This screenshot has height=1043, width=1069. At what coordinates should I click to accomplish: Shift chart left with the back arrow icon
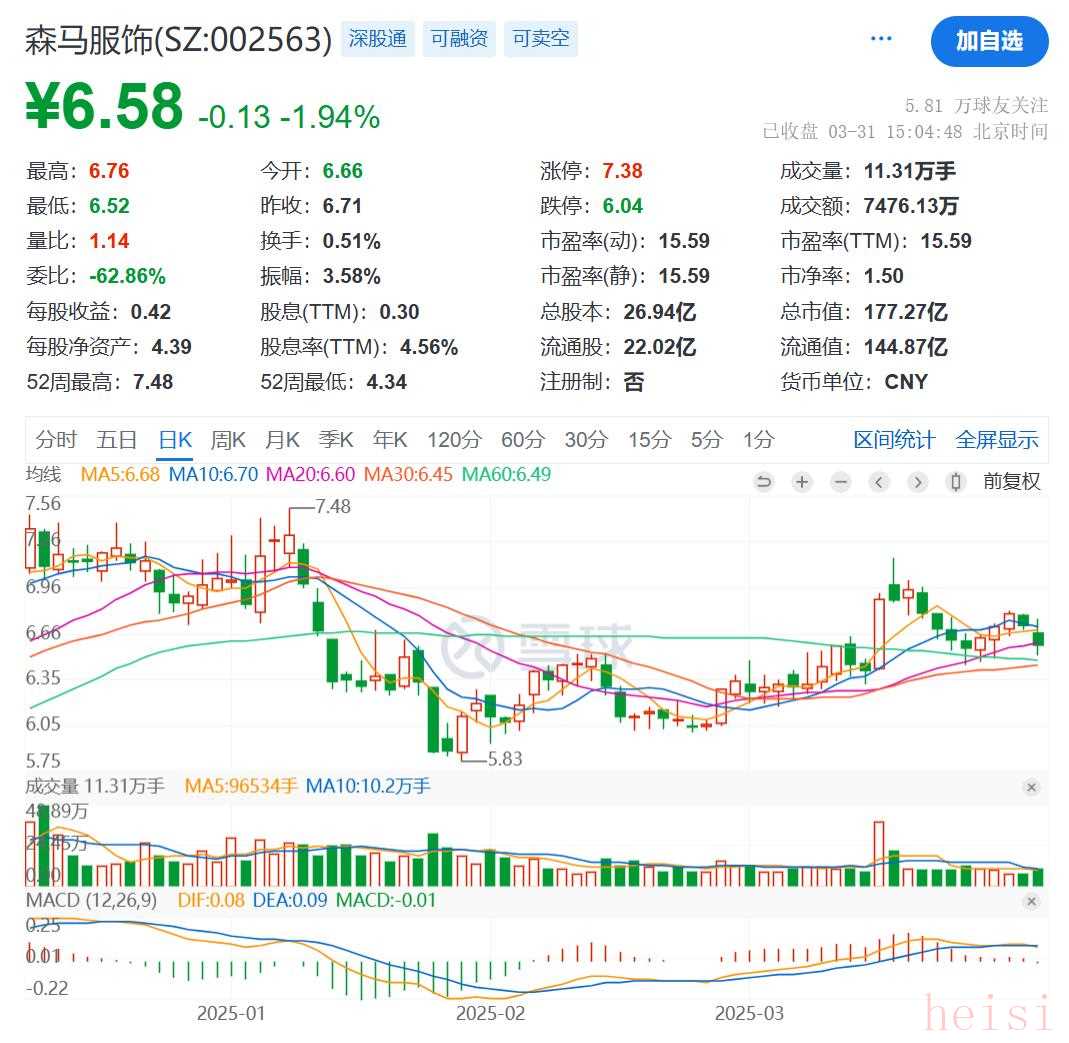coord(879,482)
